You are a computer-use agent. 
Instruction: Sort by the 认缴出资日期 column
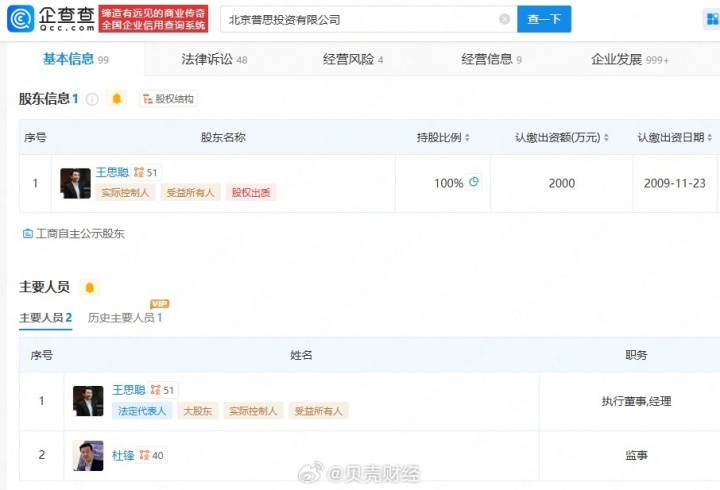tap(676, 137)
